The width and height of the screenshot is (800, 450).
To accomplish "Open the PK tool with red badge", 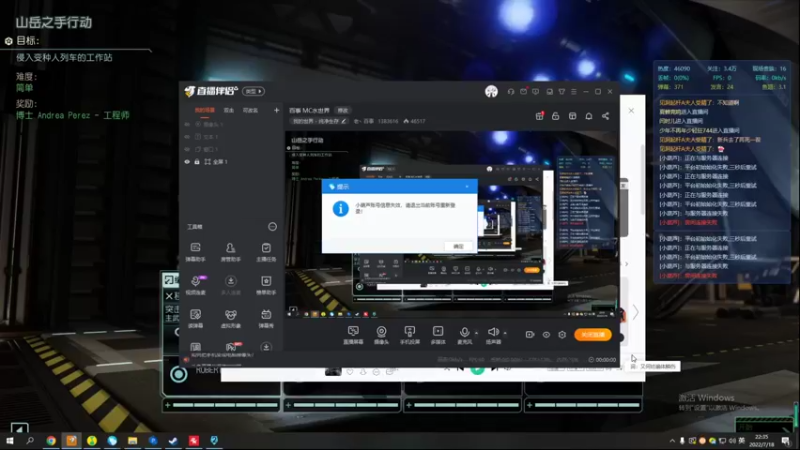I will [231, 346].
